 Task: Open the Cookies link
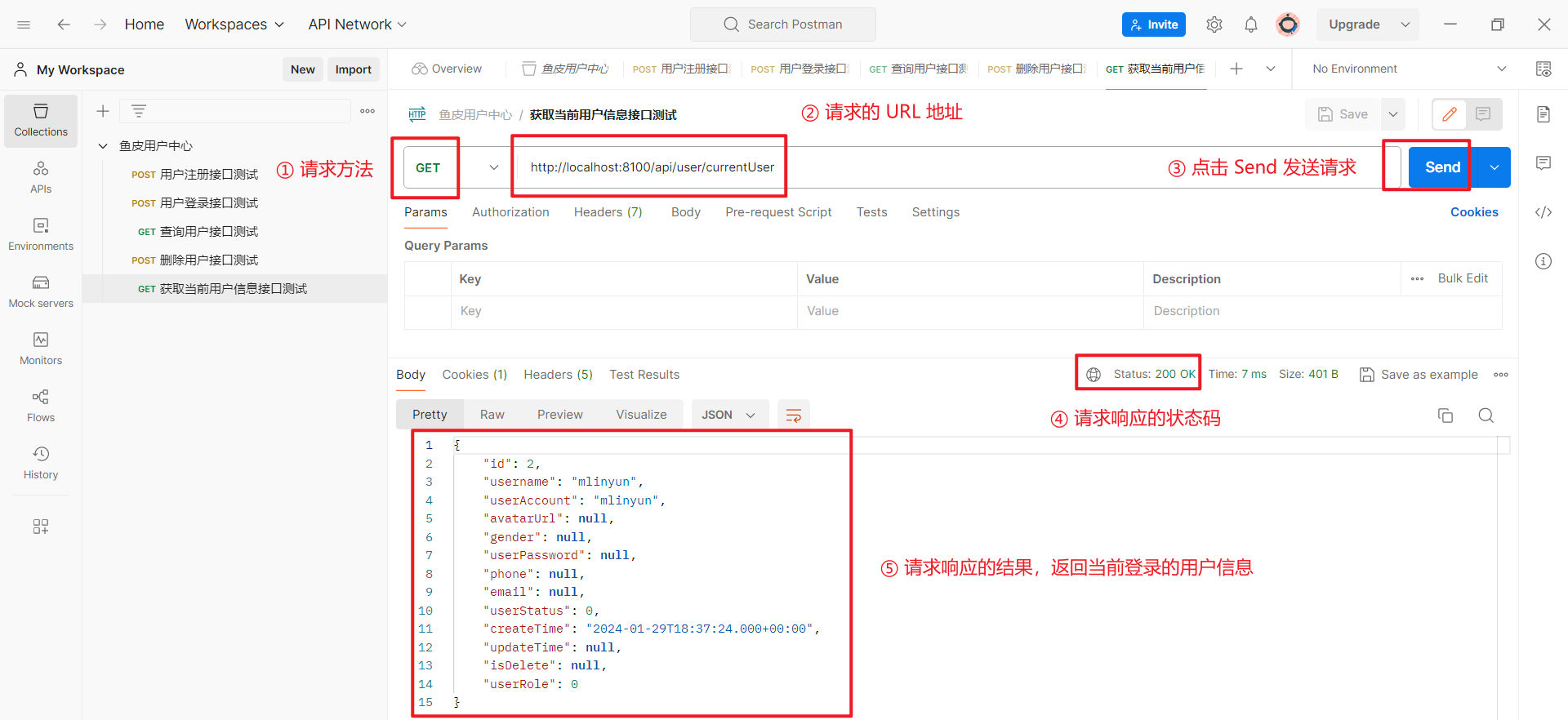coord(1473,212)
